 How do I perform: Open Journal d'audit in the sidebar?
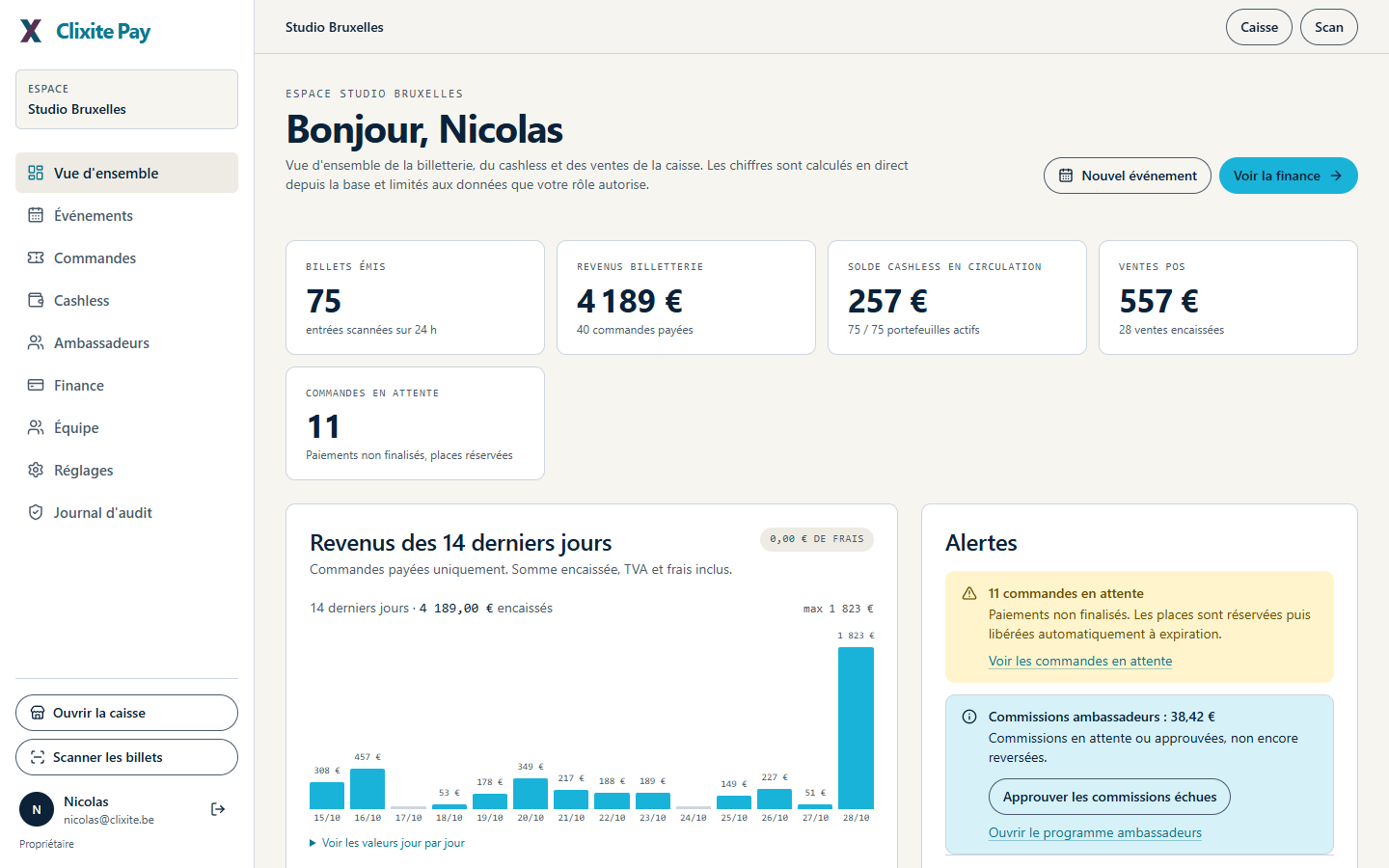tap(126, 512)
